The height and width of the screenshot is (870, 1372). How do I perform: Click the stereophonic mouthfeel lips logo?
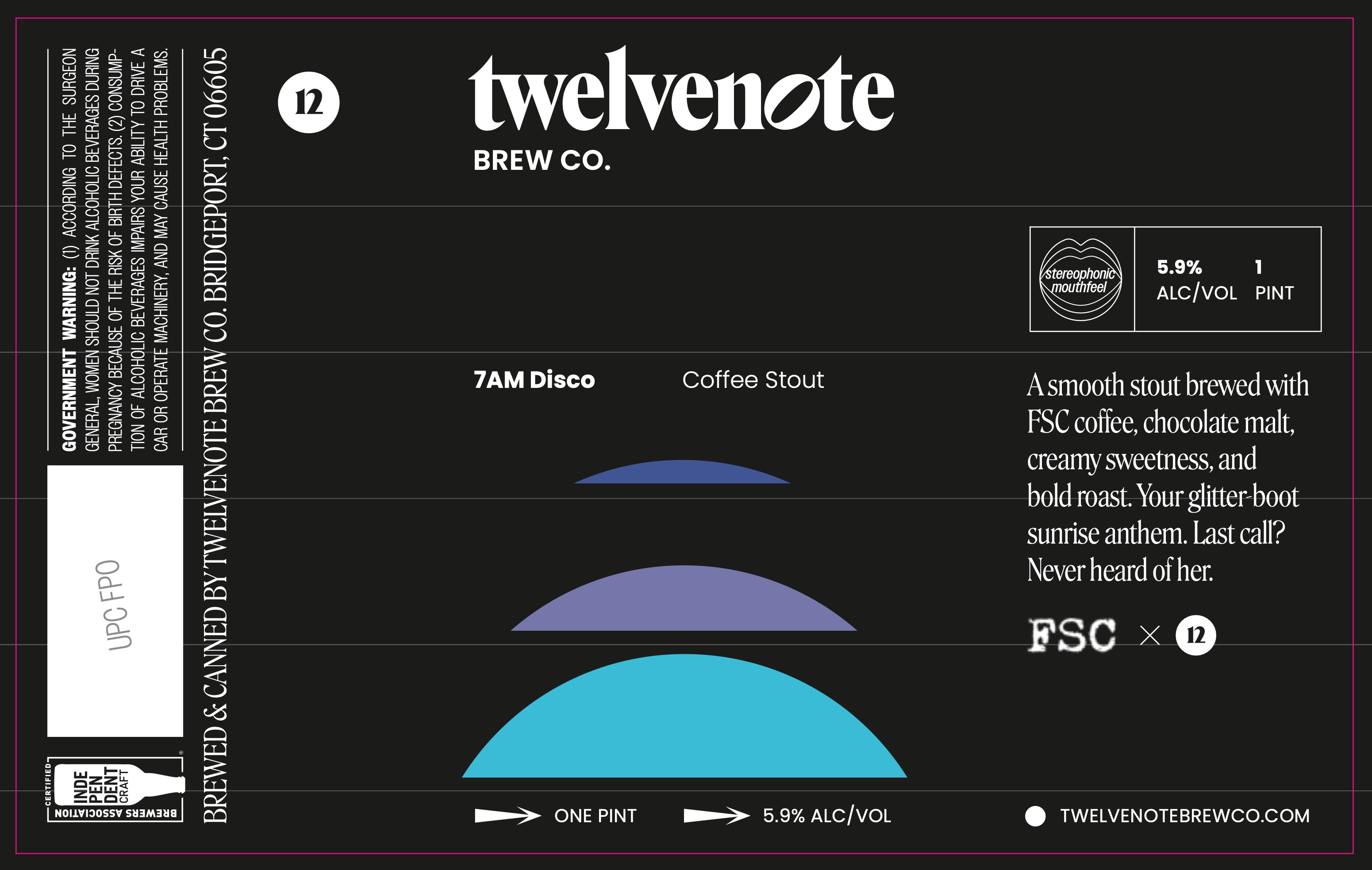click(x=1080, y=279)
